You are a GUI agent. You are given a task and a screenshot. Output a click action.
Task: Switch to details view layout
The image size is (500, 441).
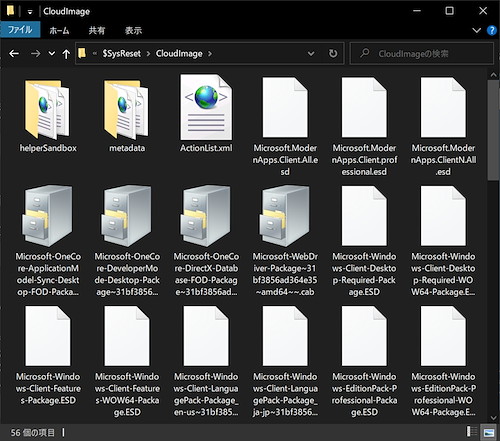(x=472, y=432)
